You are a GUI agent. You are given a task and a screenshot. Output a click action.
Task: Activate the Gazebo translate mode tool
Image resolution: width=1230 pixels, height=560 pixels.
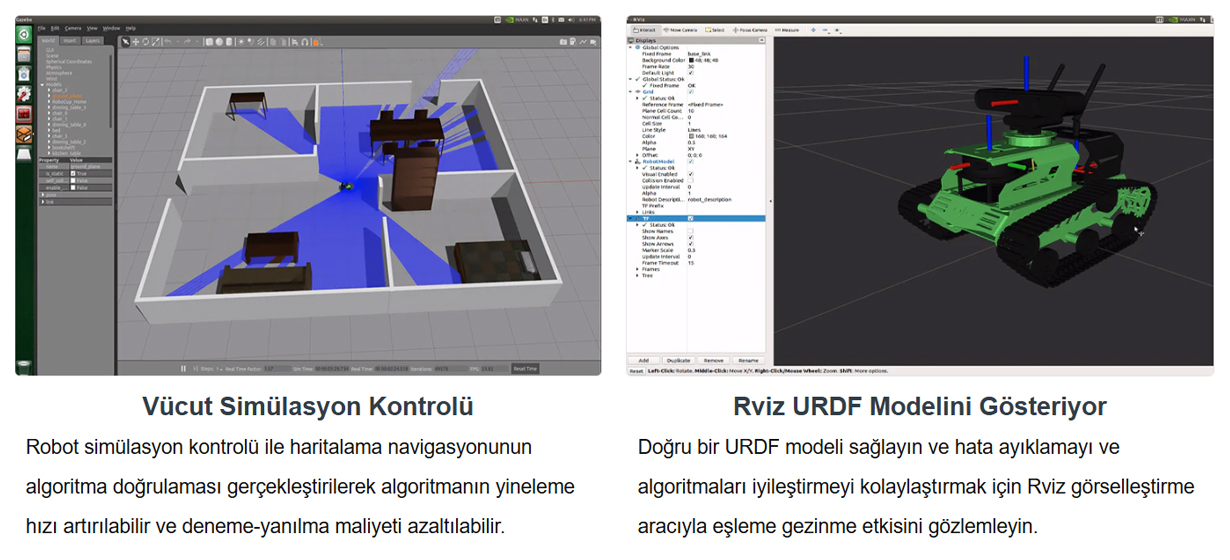pyautogui.click(x=136, y=41)
